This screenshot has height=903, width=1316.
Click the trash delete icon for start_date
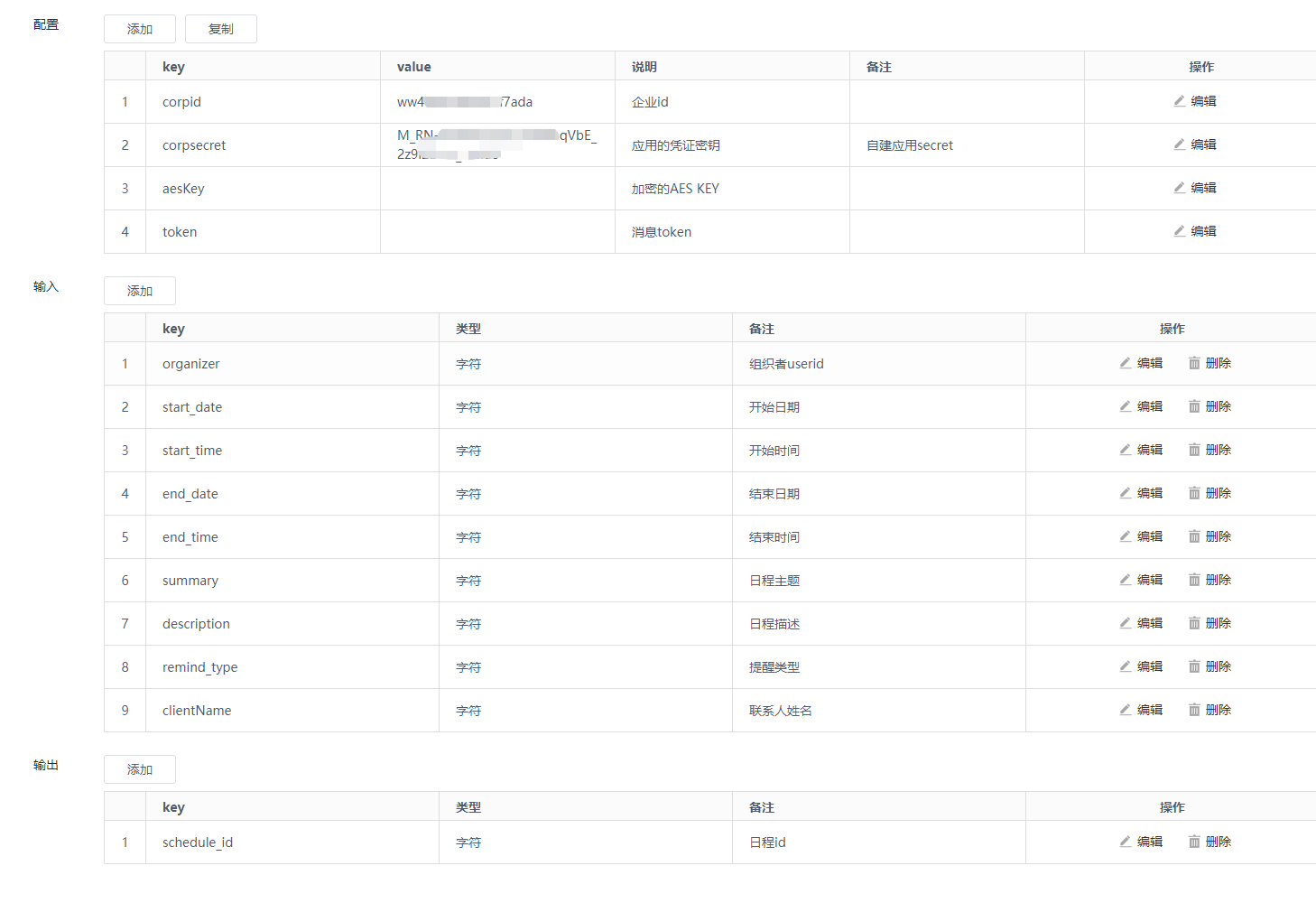click(x=1194, y=406)
